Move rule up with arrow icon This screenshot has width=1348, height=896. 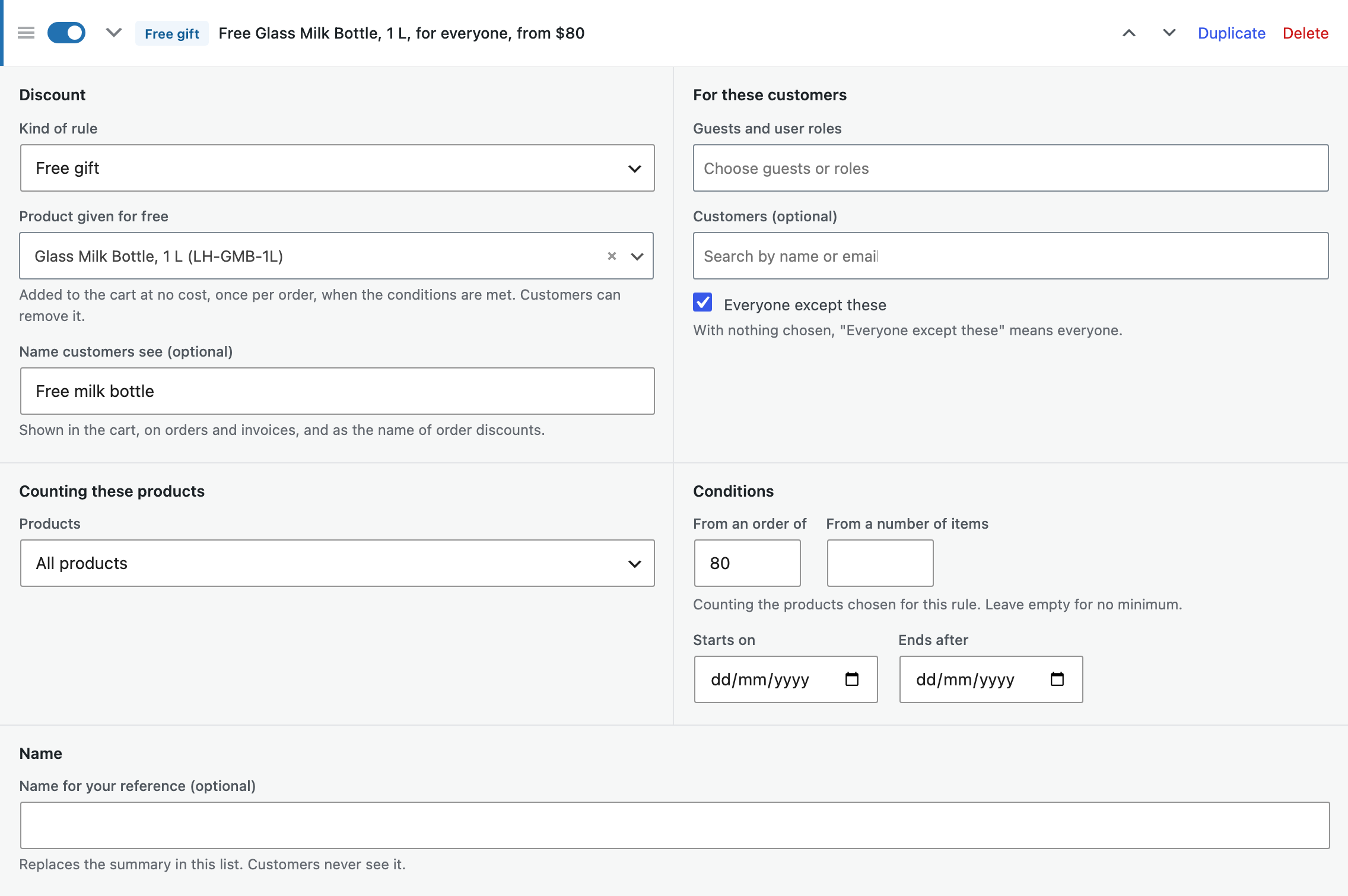1129,33
